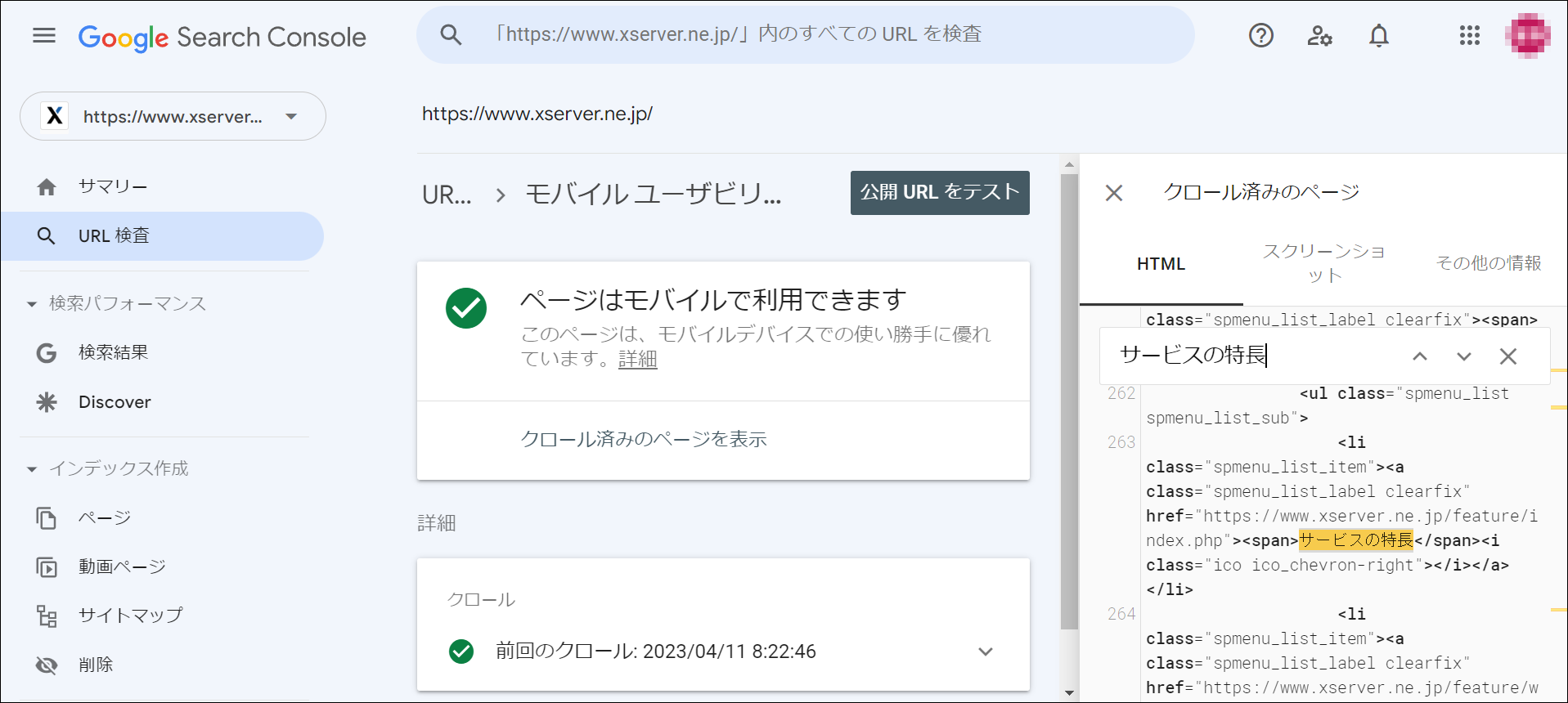Viewport: 1568px width, 703px height.
Task: Select URL 検査 in the sidebar
Action: [x=163, y=236]
